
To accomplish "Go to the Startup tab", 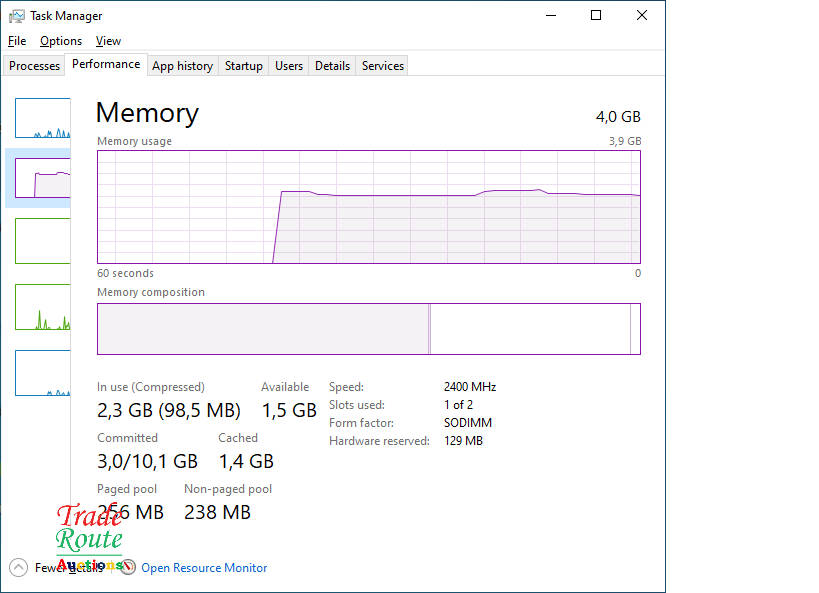I will coord(243,66).
